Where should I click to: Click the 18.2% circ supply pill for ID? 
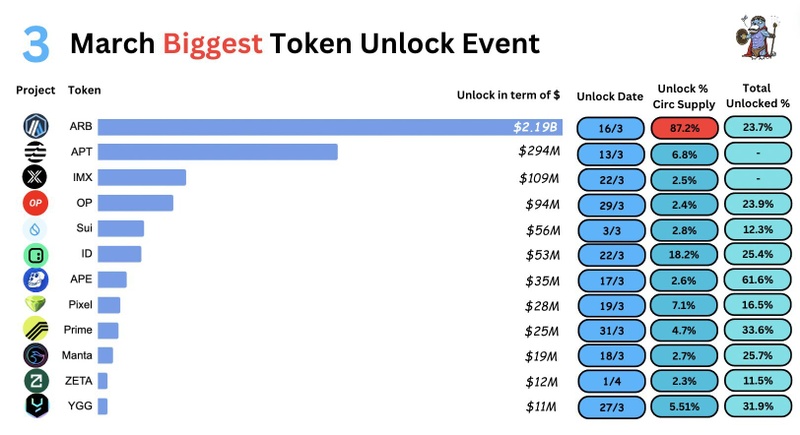(x=685, y=255)
